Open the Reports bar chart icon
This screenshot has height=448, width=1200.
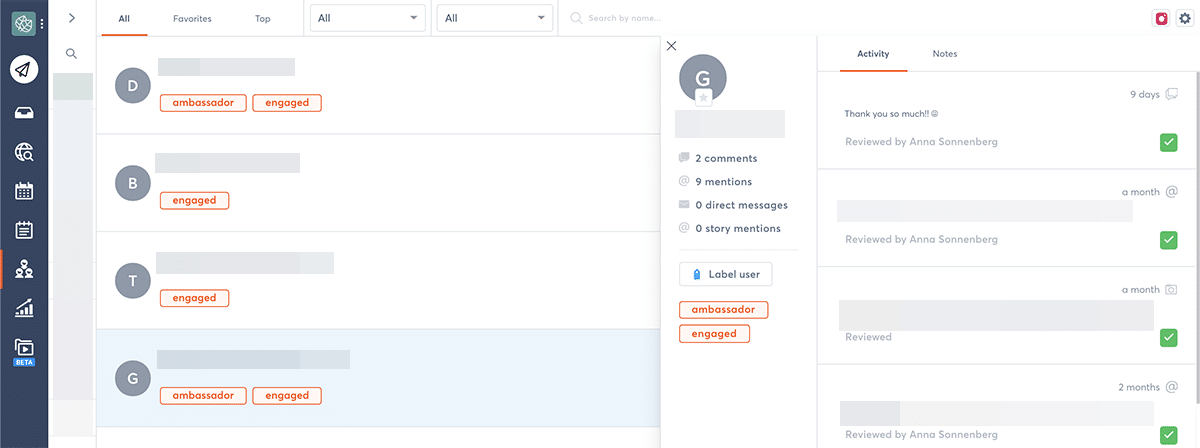[24, 309]
